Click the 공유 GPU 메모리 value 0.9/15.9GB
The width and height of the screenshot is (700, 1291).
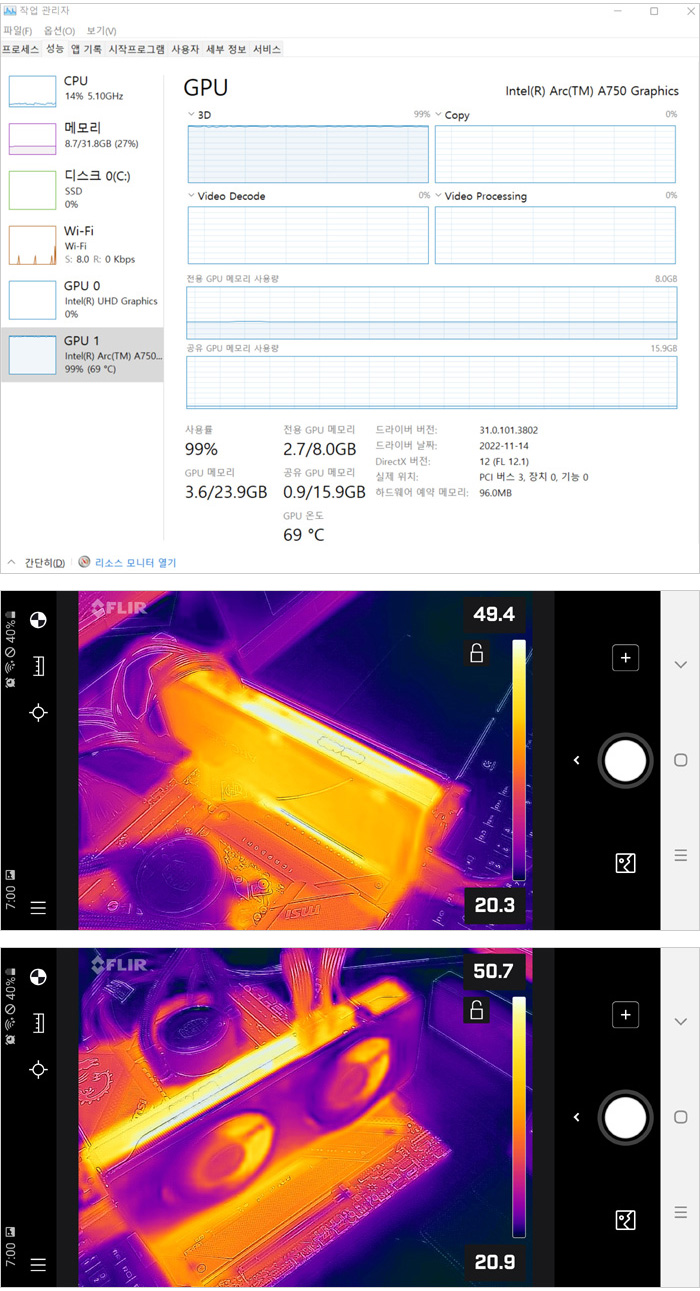coord(324,492)
